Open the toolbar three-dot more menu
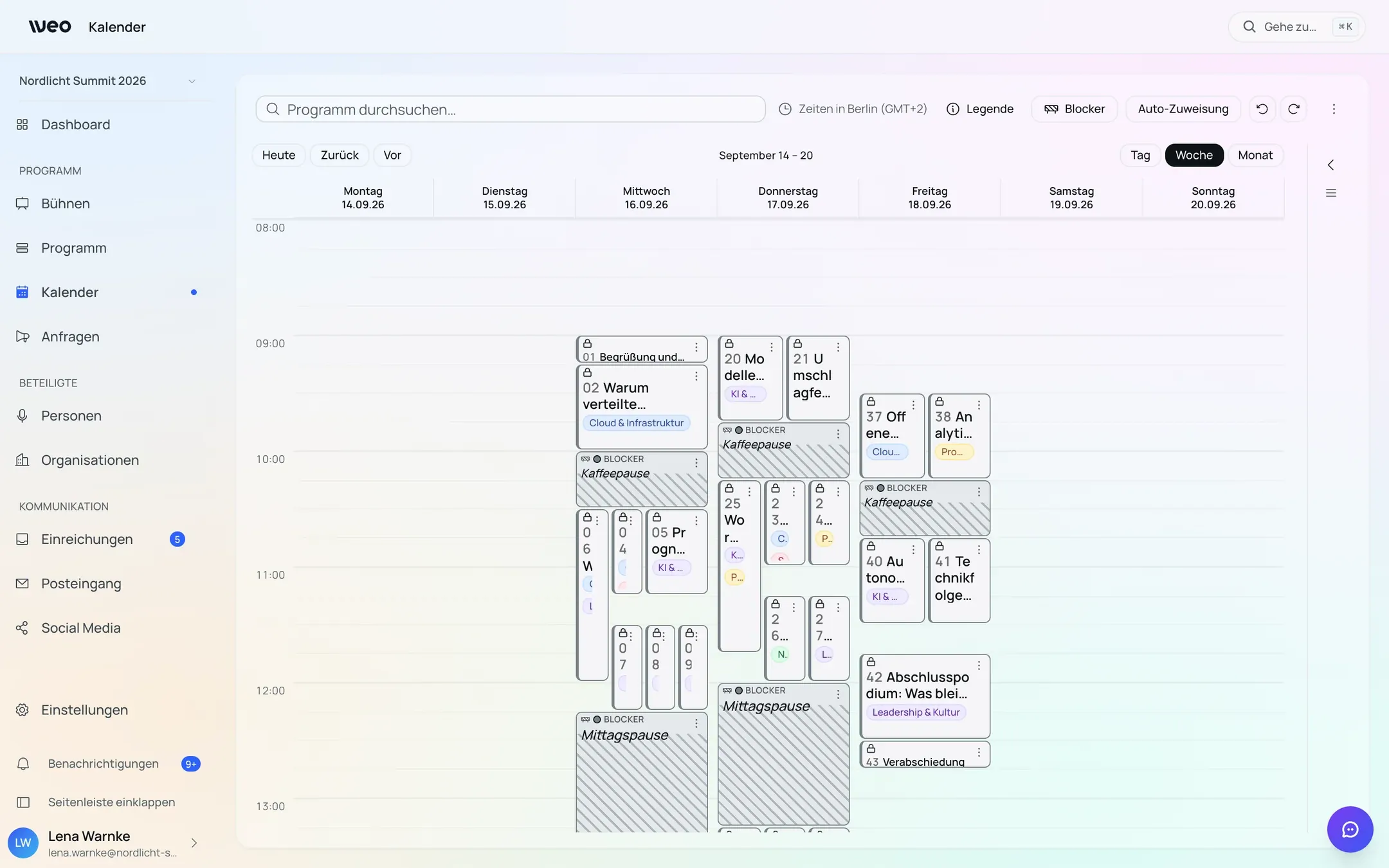The image size is (1389, 868). pos(1334,109)
